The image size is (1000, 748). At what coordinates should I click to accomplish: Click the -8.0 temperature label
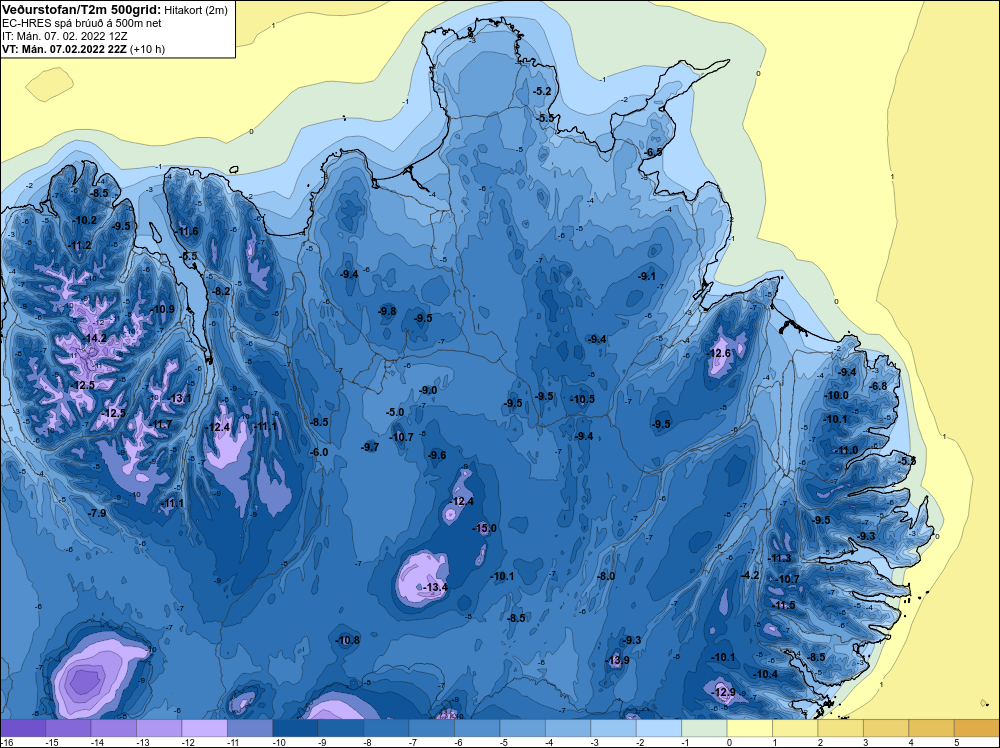click(x=606, y=576)
